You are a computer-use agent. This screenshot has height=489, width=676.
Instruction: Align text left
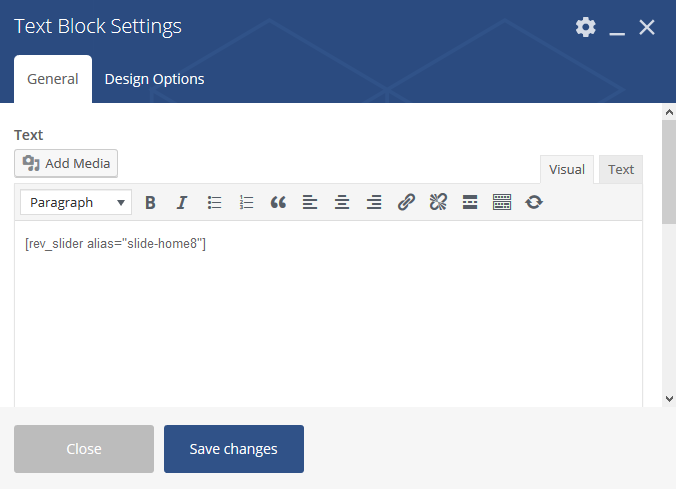click(x=310, y=202)
